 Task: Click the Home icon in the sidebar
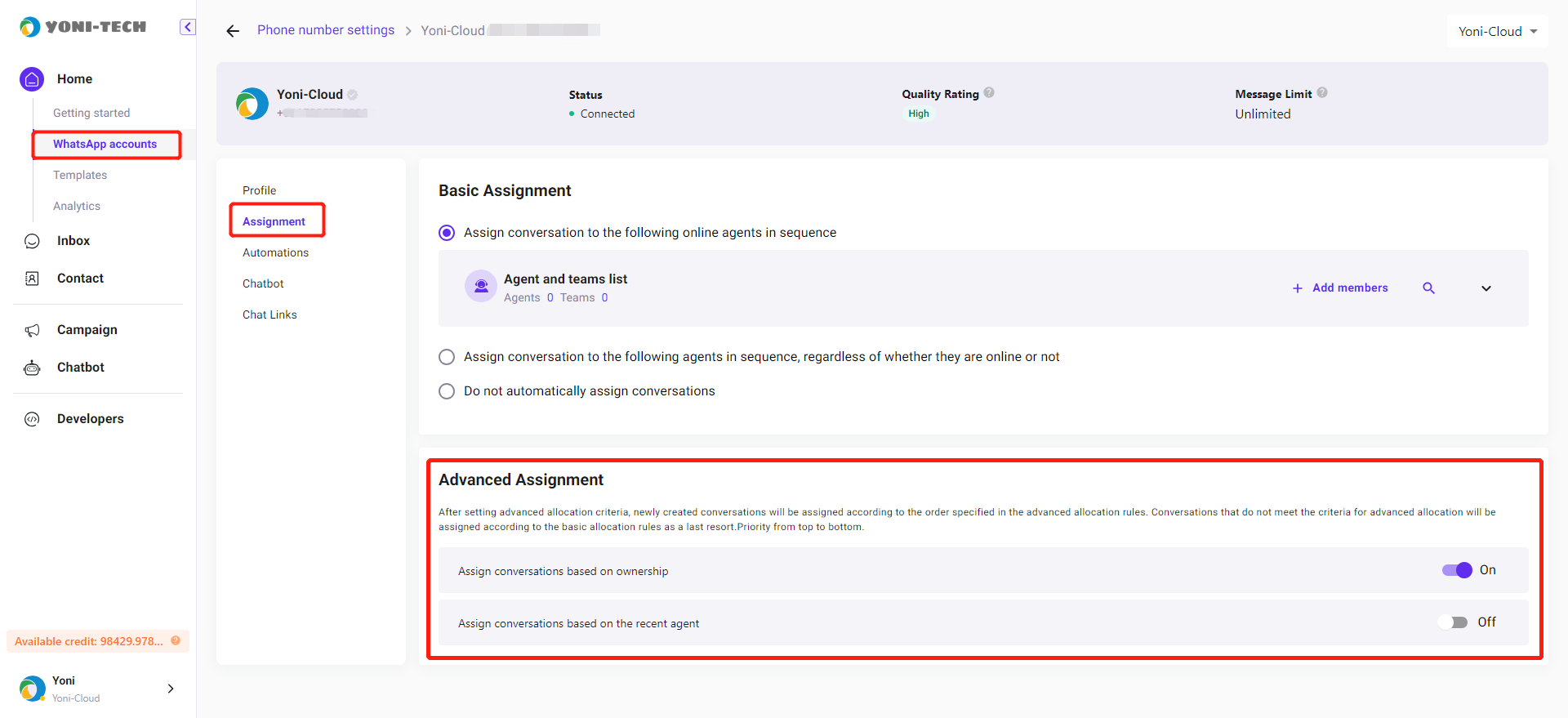pyautogui.click(x=32, y=79)
